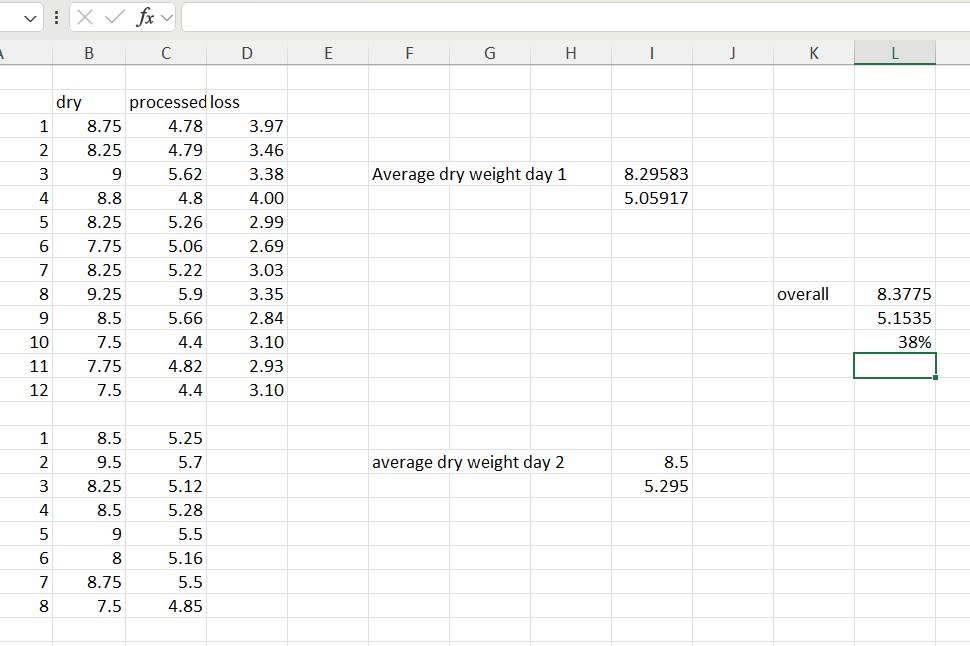Click the three-dot handle beside name box
This screenshot has height=646, width=970.
[x=58, y=17]
